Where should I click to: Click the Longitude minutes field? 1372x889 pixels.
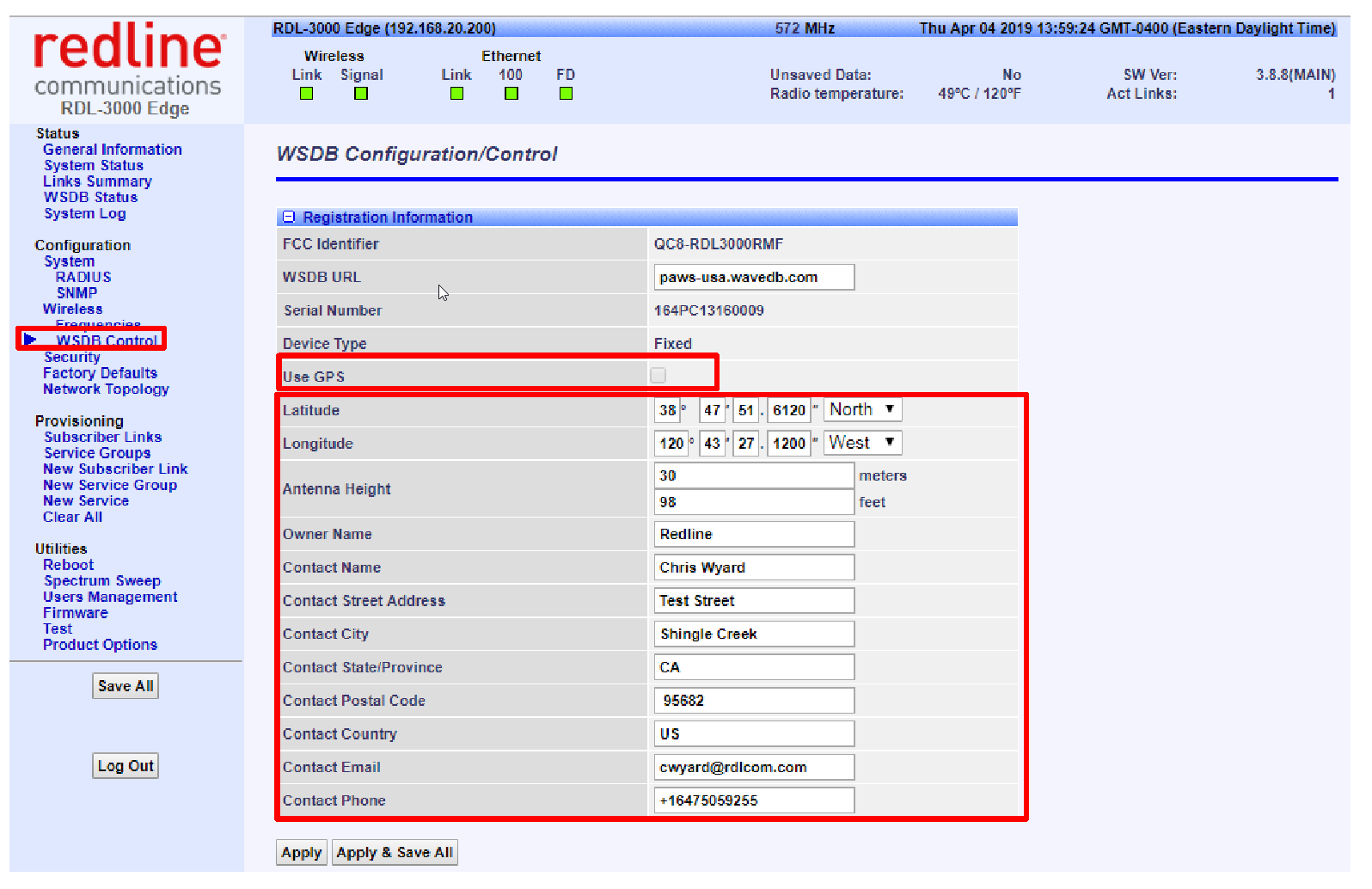(x=712, y=444)
